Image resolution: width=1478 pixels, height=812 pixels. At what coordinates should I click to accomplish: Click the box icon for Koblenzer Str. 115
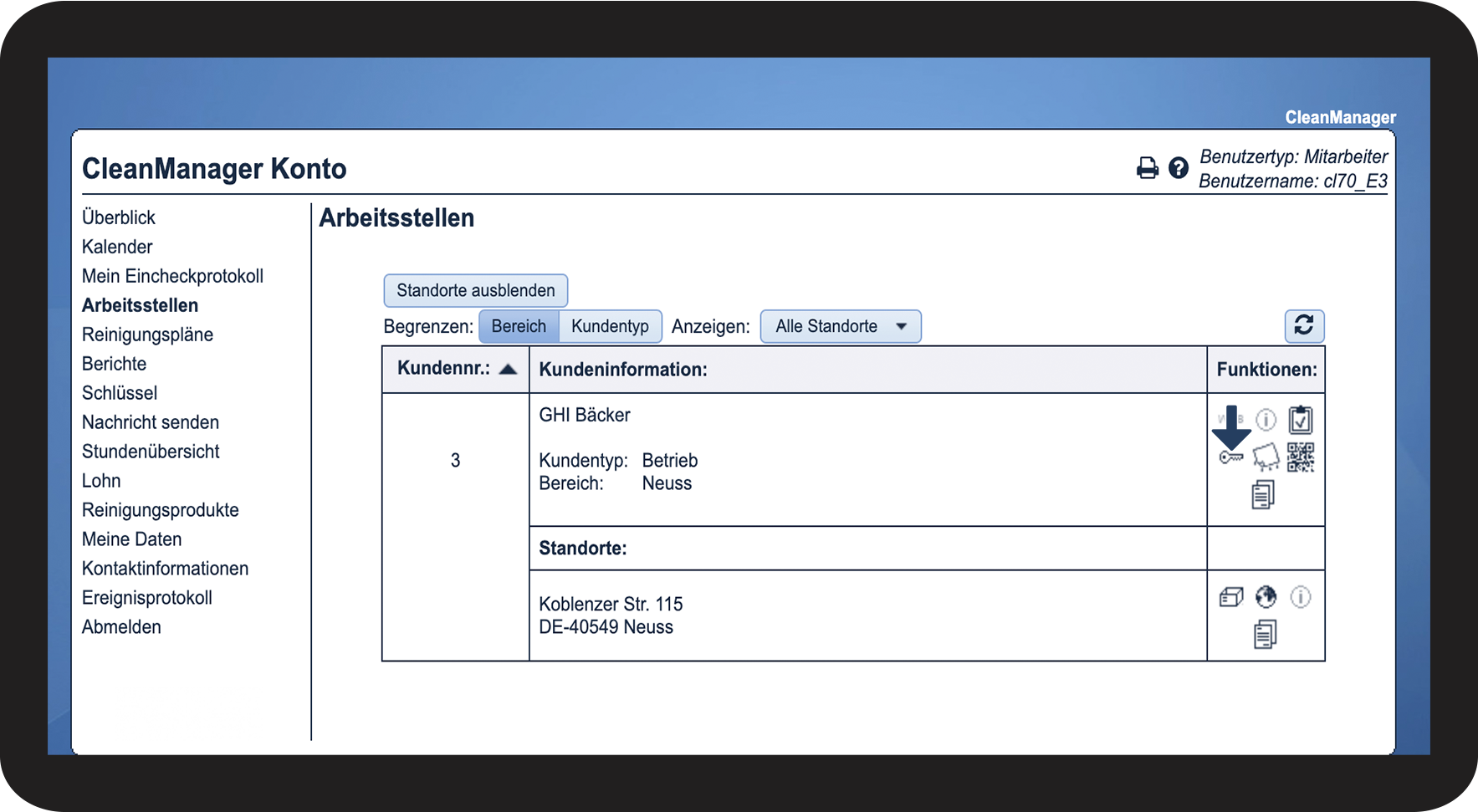(x=1231, y=597)
